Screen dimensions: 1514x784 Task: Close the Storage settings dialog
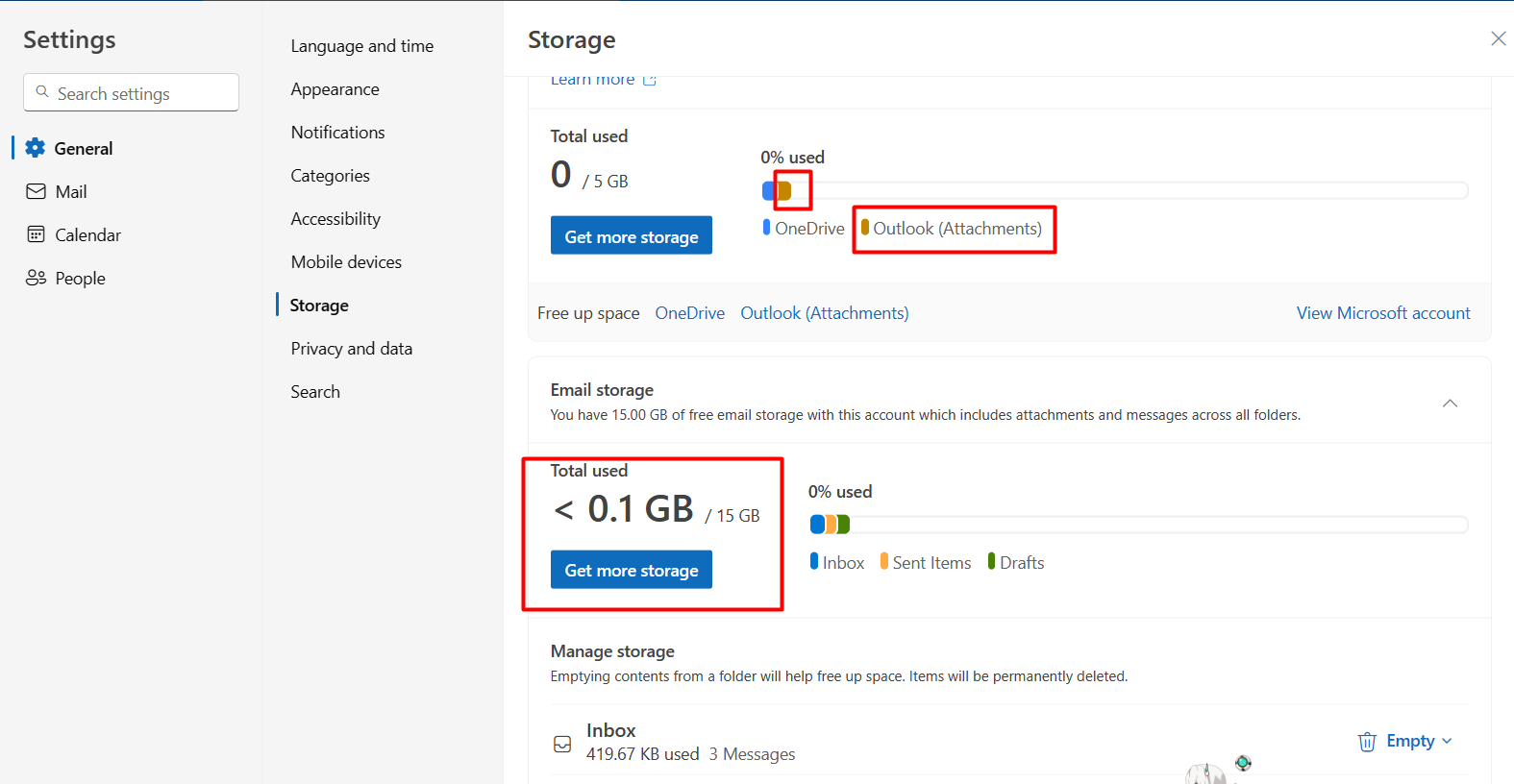[1498, 38]
